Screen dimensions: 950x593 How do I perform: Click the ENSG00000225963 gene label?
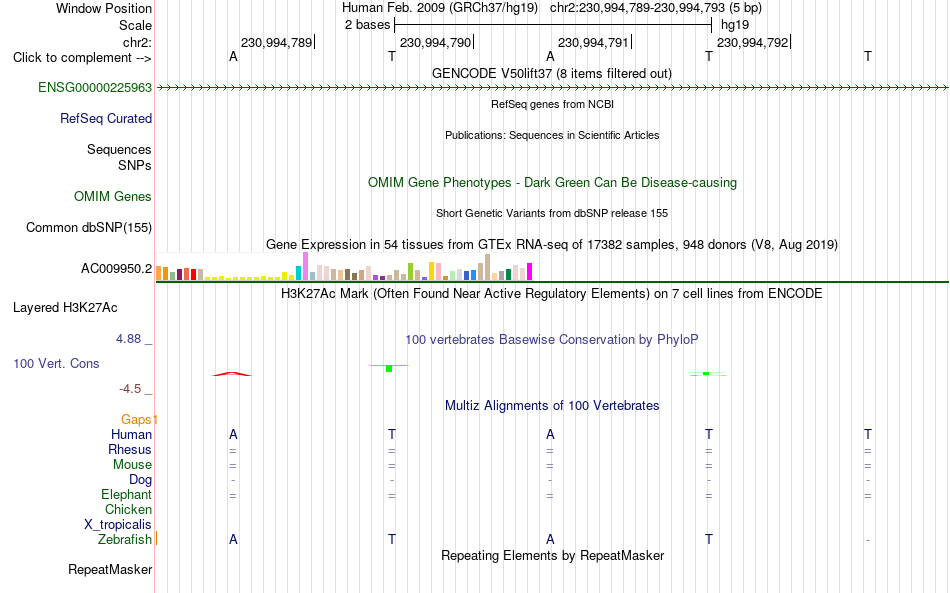(x=95, y=88)
